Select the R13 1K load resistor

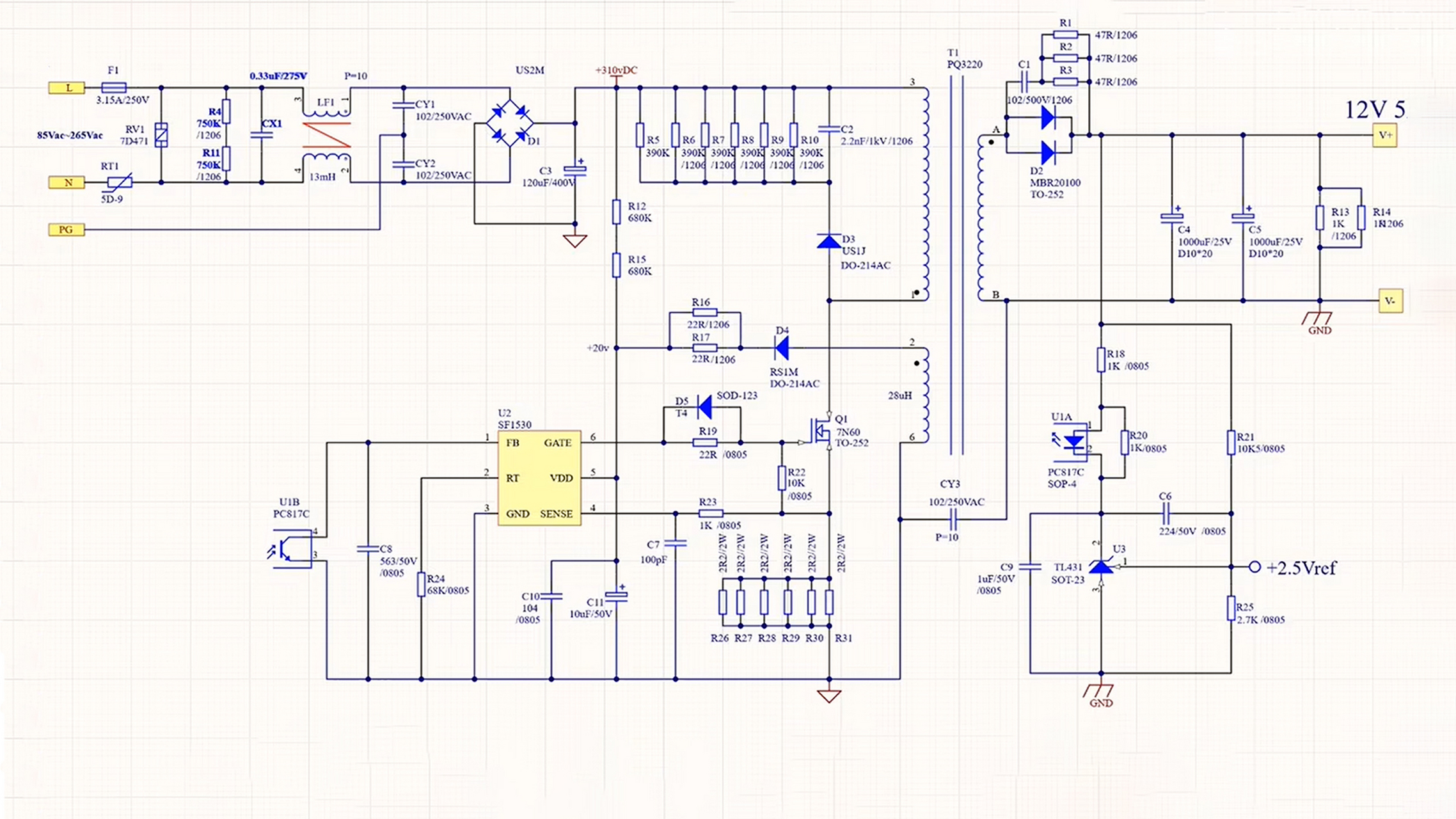click(x=1319, y=218)
